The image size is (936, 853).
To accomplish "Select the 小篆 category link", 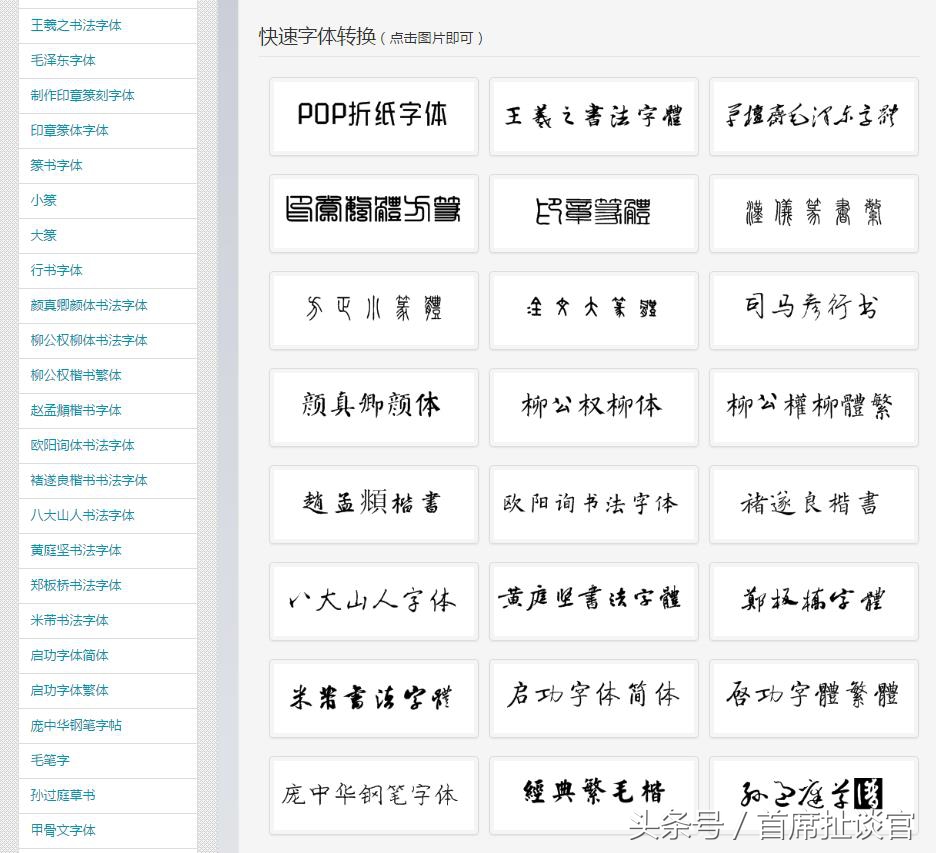I will (43, 200).
